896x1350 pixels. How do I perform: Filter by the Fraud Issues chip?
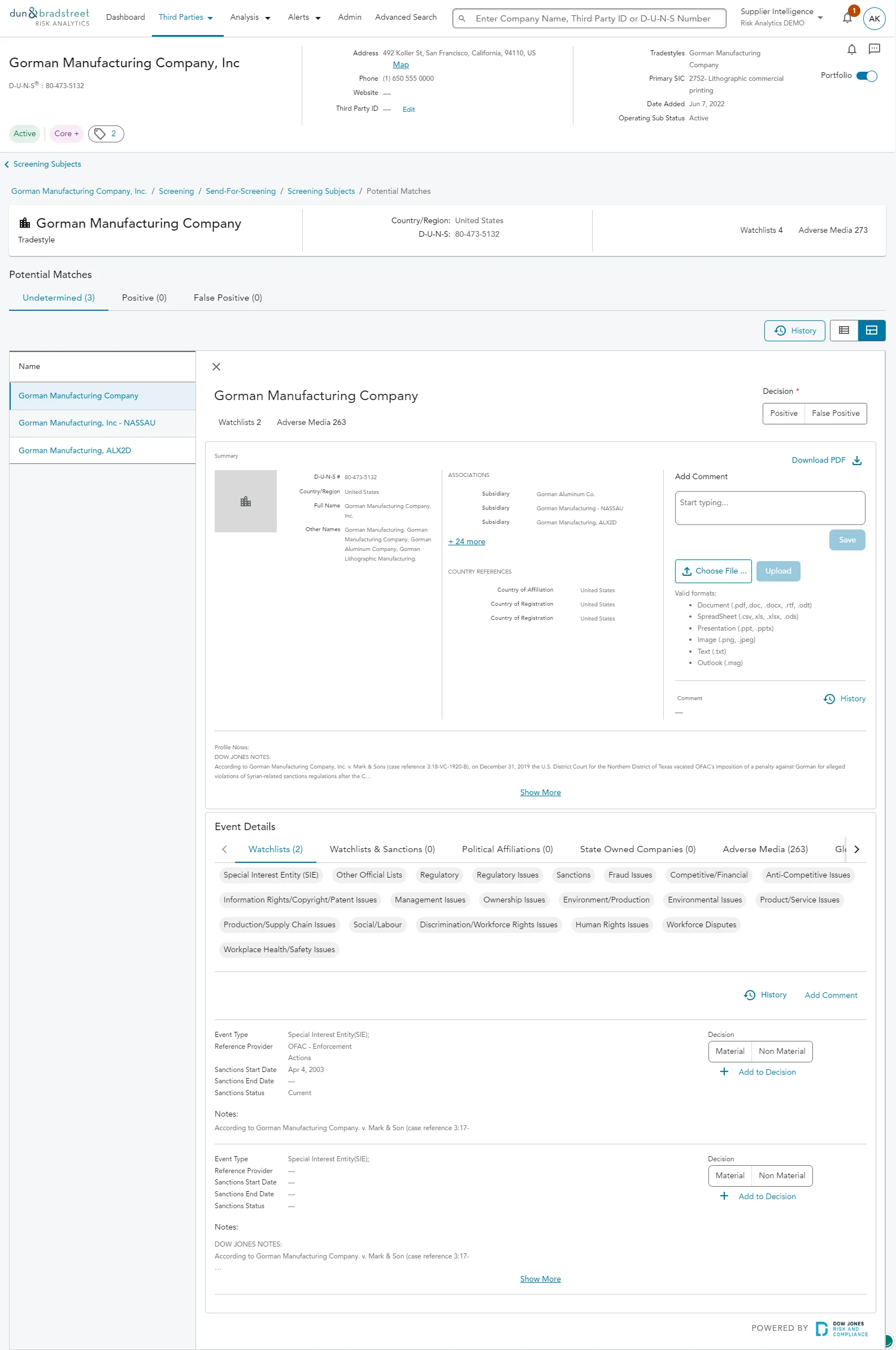(x=630, y=875)
